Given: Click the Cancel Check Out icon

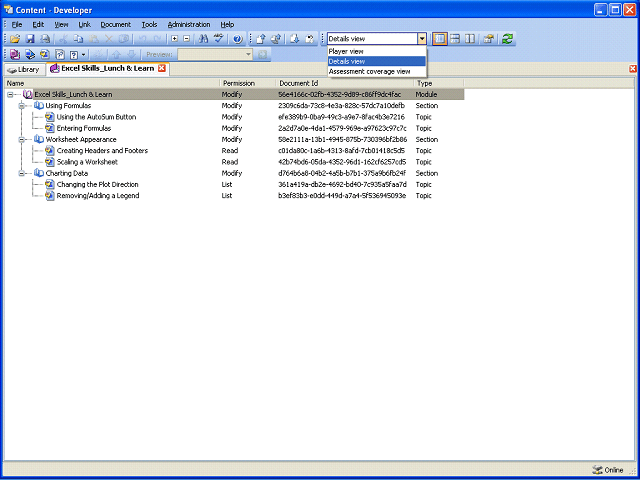Looking at the screenshot, I should 310,39.
